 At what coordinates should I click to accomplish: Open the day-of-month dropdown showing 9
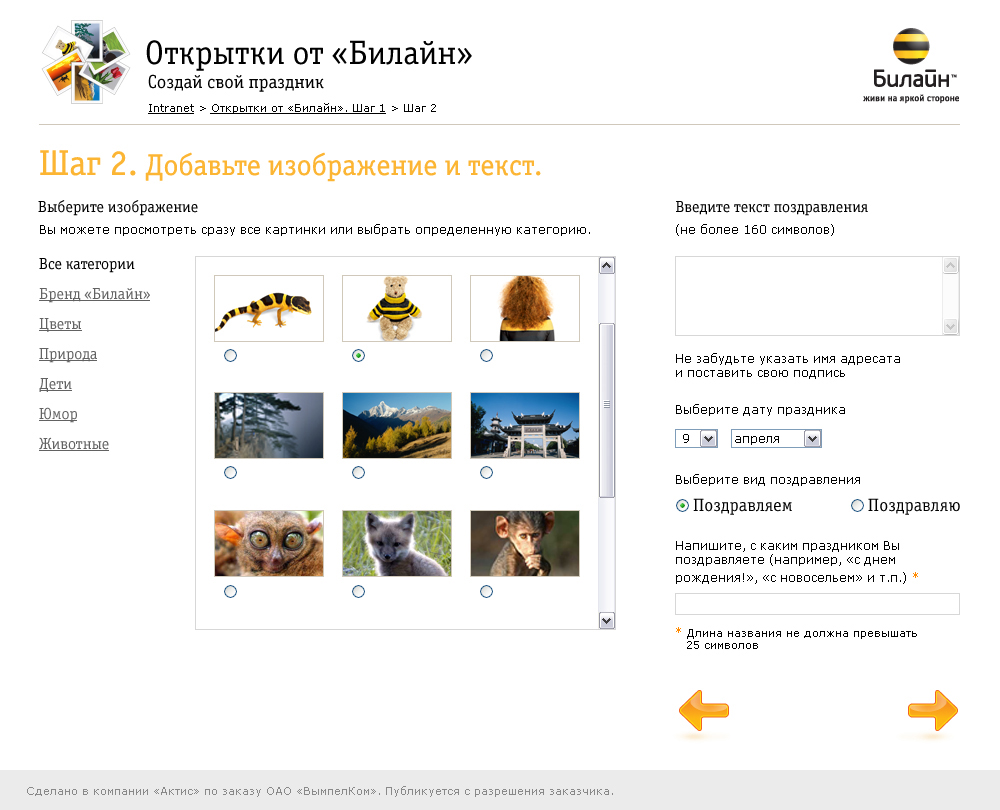[708, 439]
